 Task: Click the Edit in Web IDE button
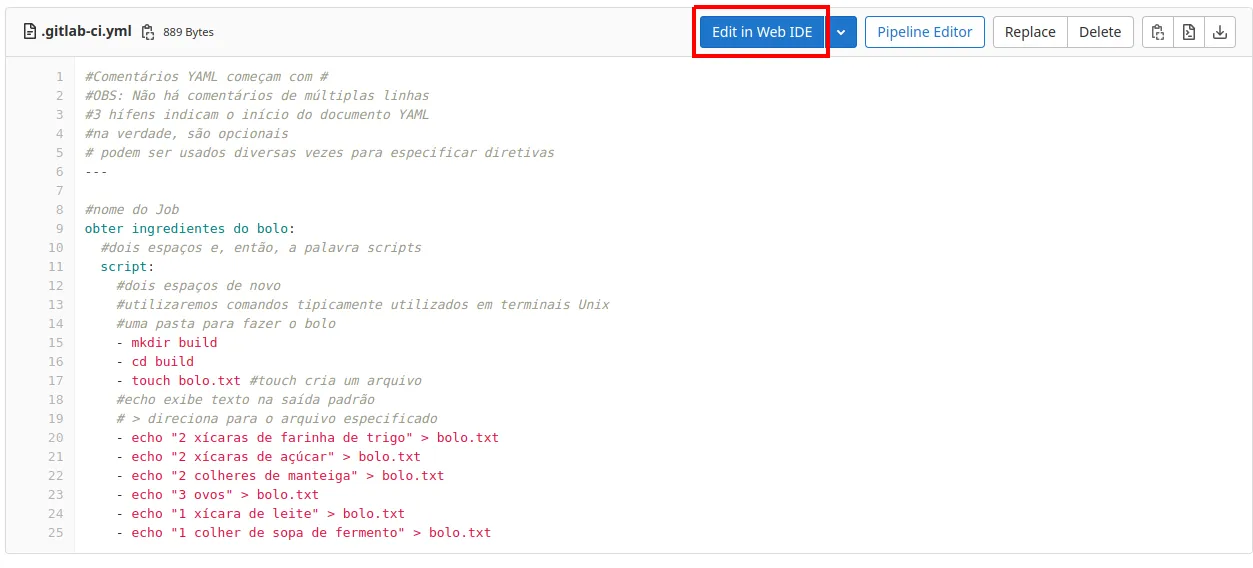tap(762, 32)
